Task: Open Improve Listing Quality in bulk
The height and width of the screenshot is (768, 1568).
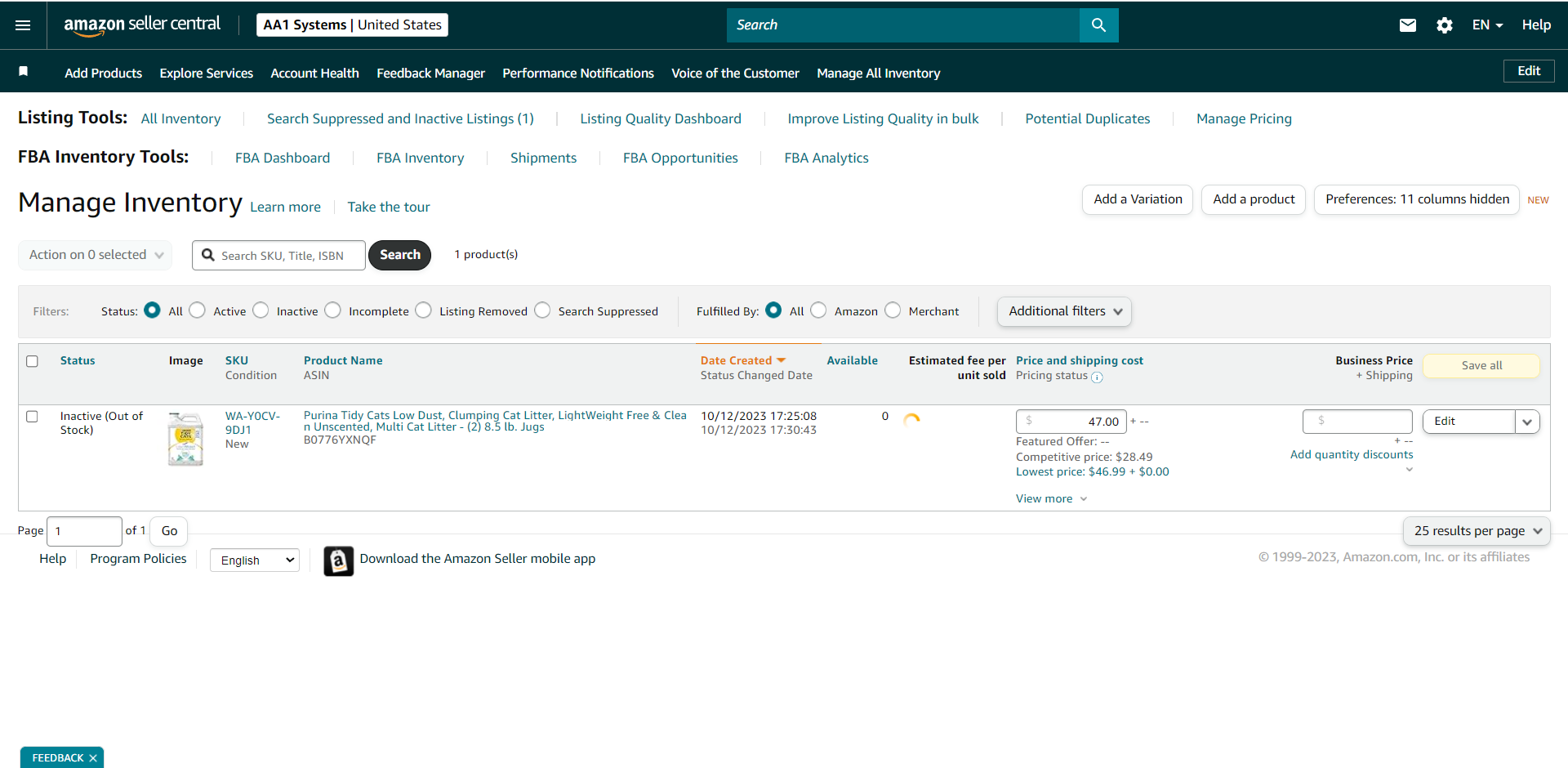Action: [x=883, y=119]
